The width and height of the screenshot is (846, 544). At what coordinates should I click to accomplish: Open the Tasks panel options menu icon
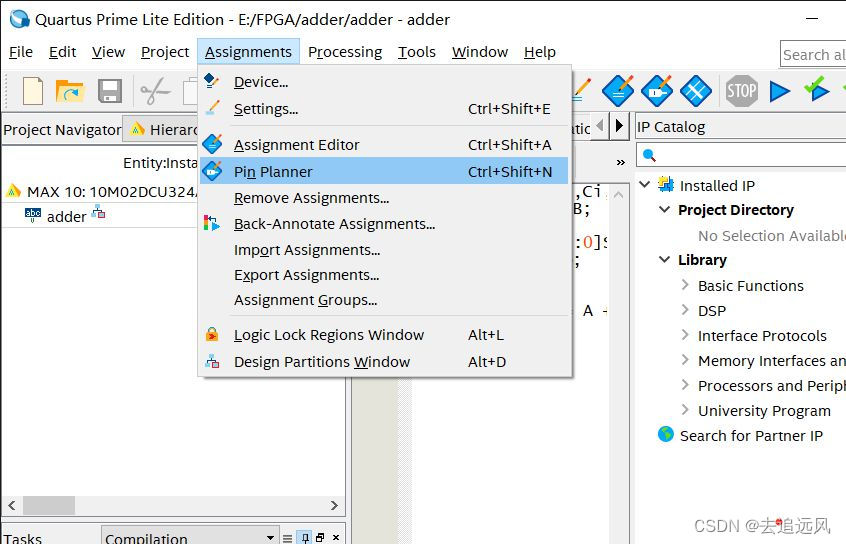click(x=288, y=538)
